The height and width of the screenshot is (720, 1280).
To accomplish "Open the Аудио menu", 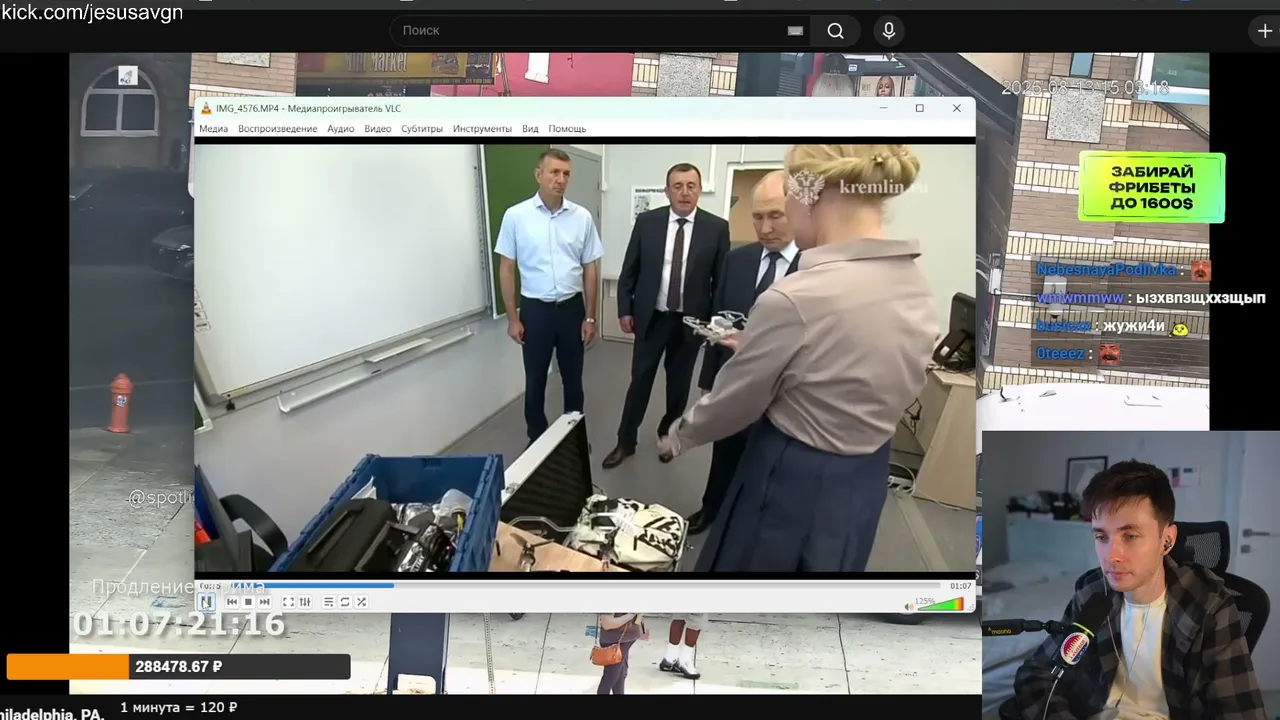I will click(340, 129).
